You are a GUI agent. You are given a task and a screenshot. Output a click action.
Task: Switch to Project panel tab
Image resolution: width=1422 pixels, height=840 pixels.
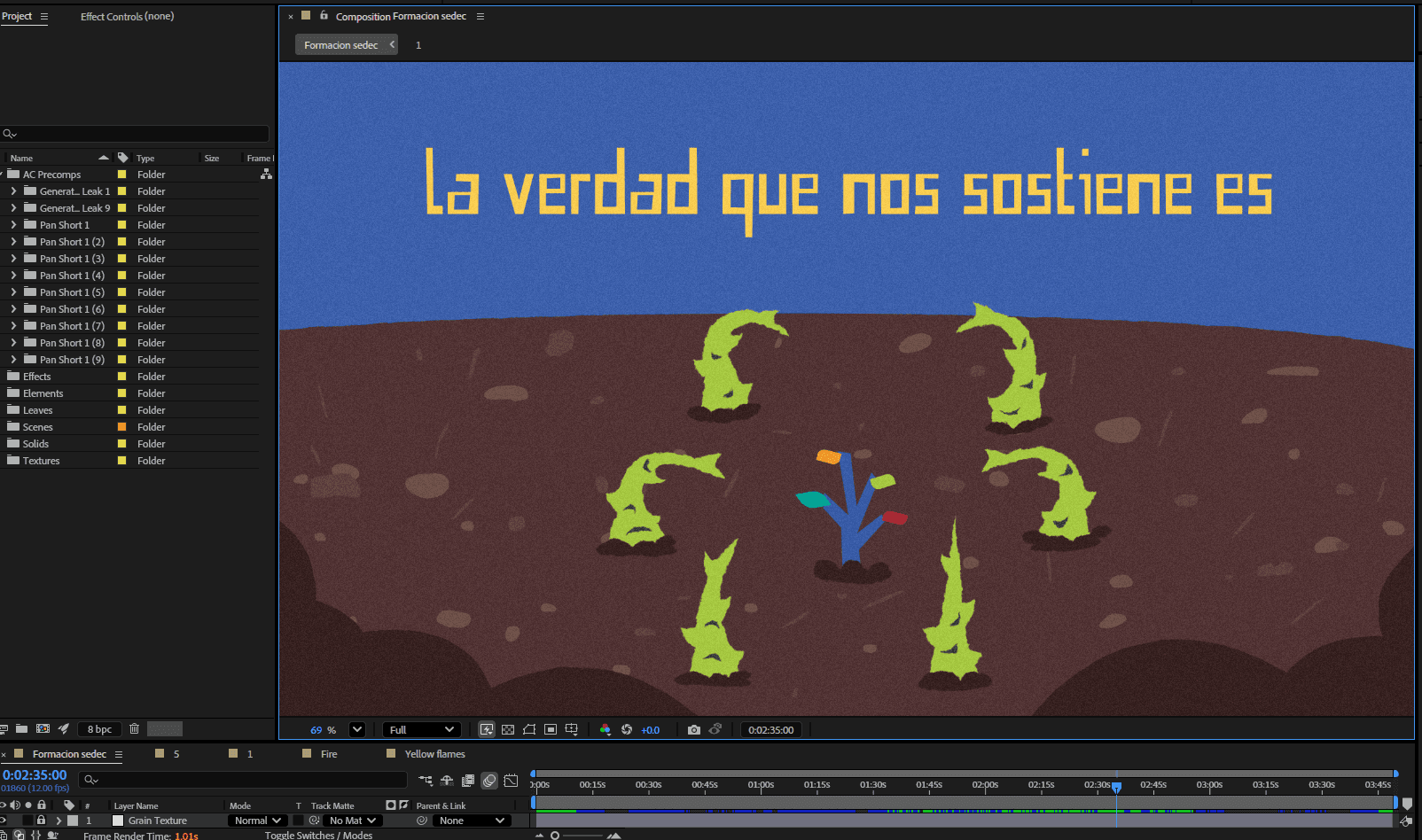click(x=17, y=16)
